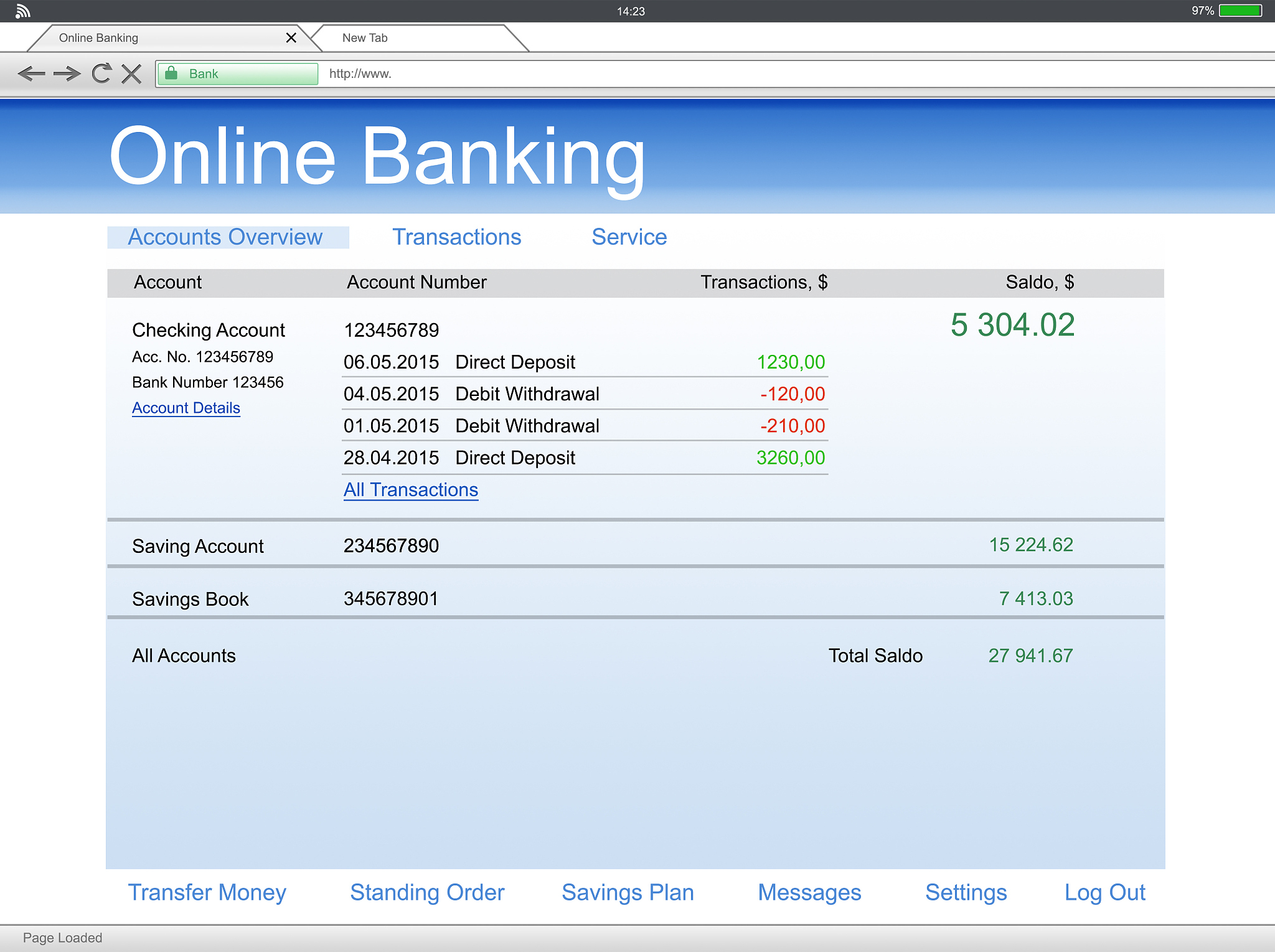Close the Online Banking tab
This screenshot has width=1275, height=952.
coord(291,37)
